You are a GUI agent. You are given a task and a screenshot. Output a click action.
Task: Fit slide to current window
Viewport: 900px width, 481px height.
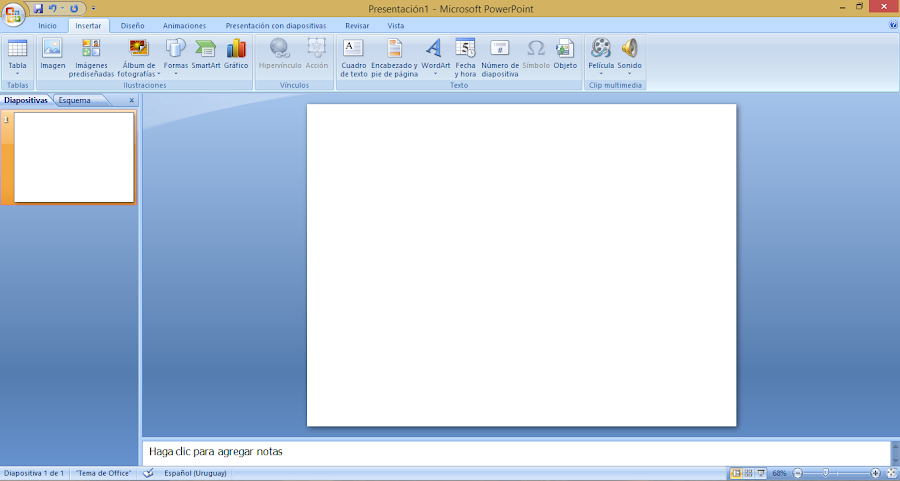click(891, 474)
